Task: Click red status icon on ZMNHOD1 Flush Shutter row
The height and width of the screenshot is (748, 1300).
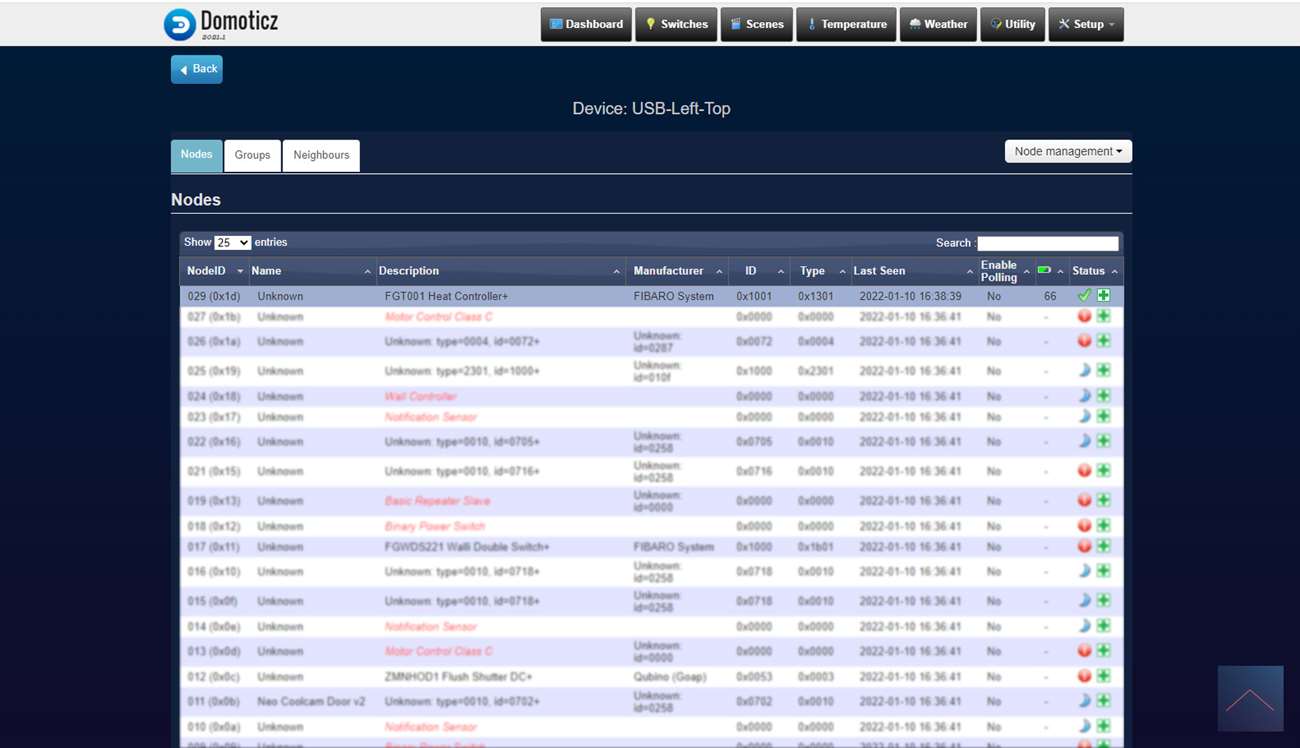Action: (x=1084, y=676)
